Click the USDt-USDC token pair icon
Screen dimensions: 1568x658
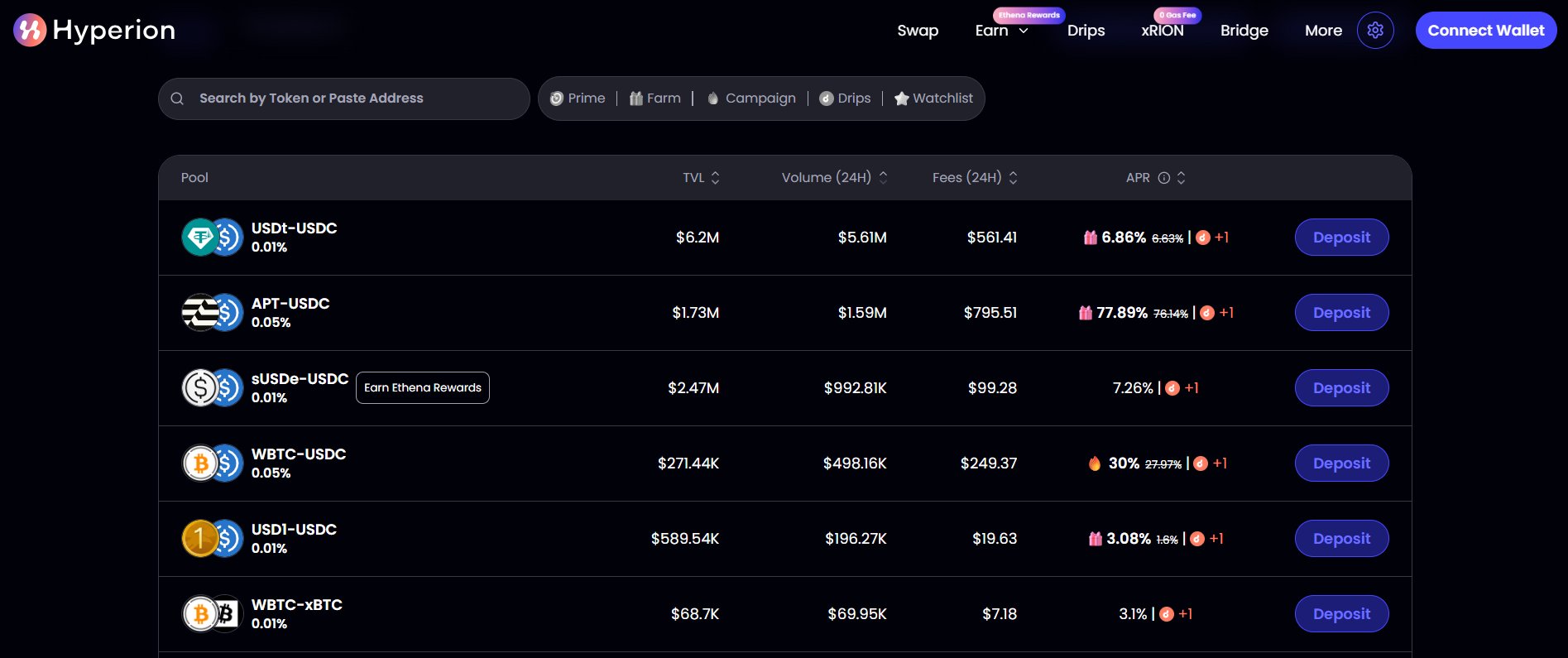pos(212,238)
